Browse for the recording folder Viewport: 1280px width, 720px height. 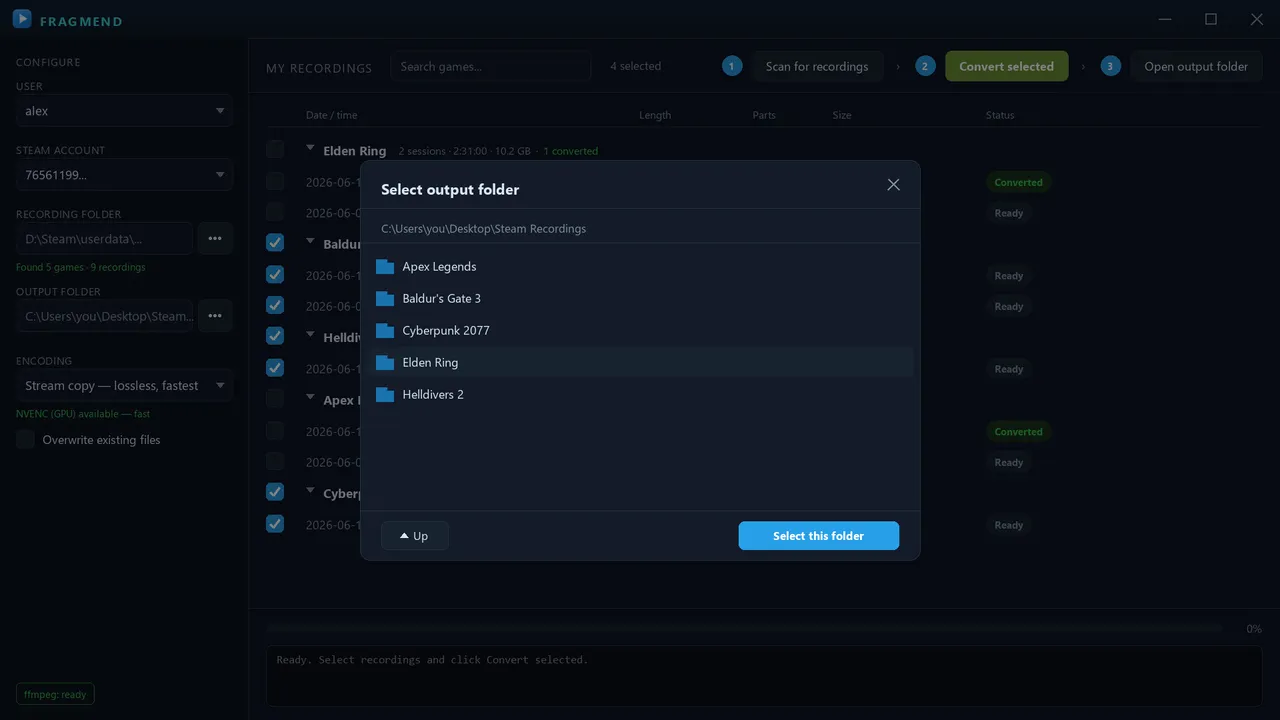215,239
